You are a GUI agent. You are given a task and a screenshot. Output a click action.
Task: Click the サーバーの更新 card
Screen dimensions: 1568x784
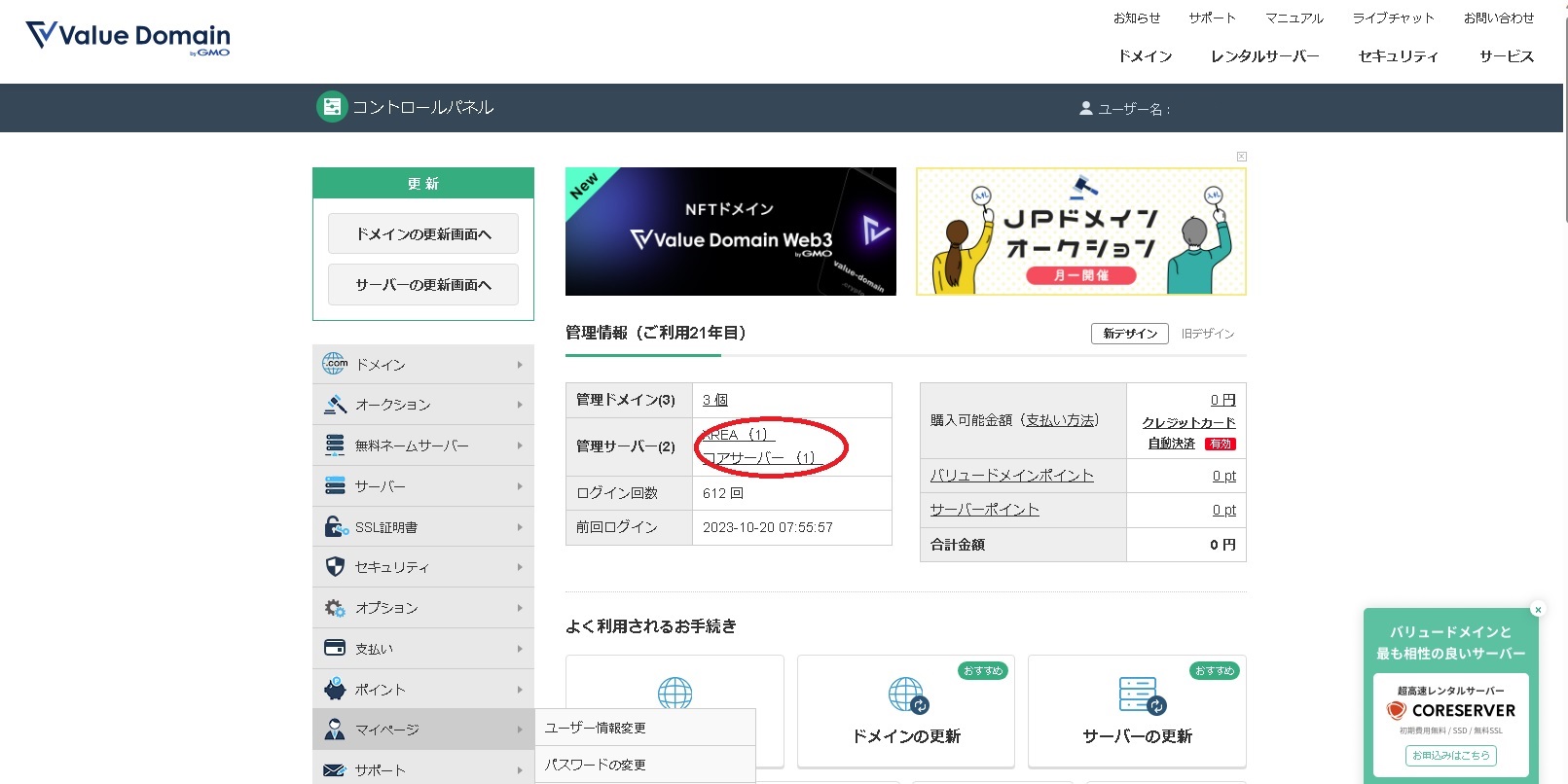(1137, 712)
